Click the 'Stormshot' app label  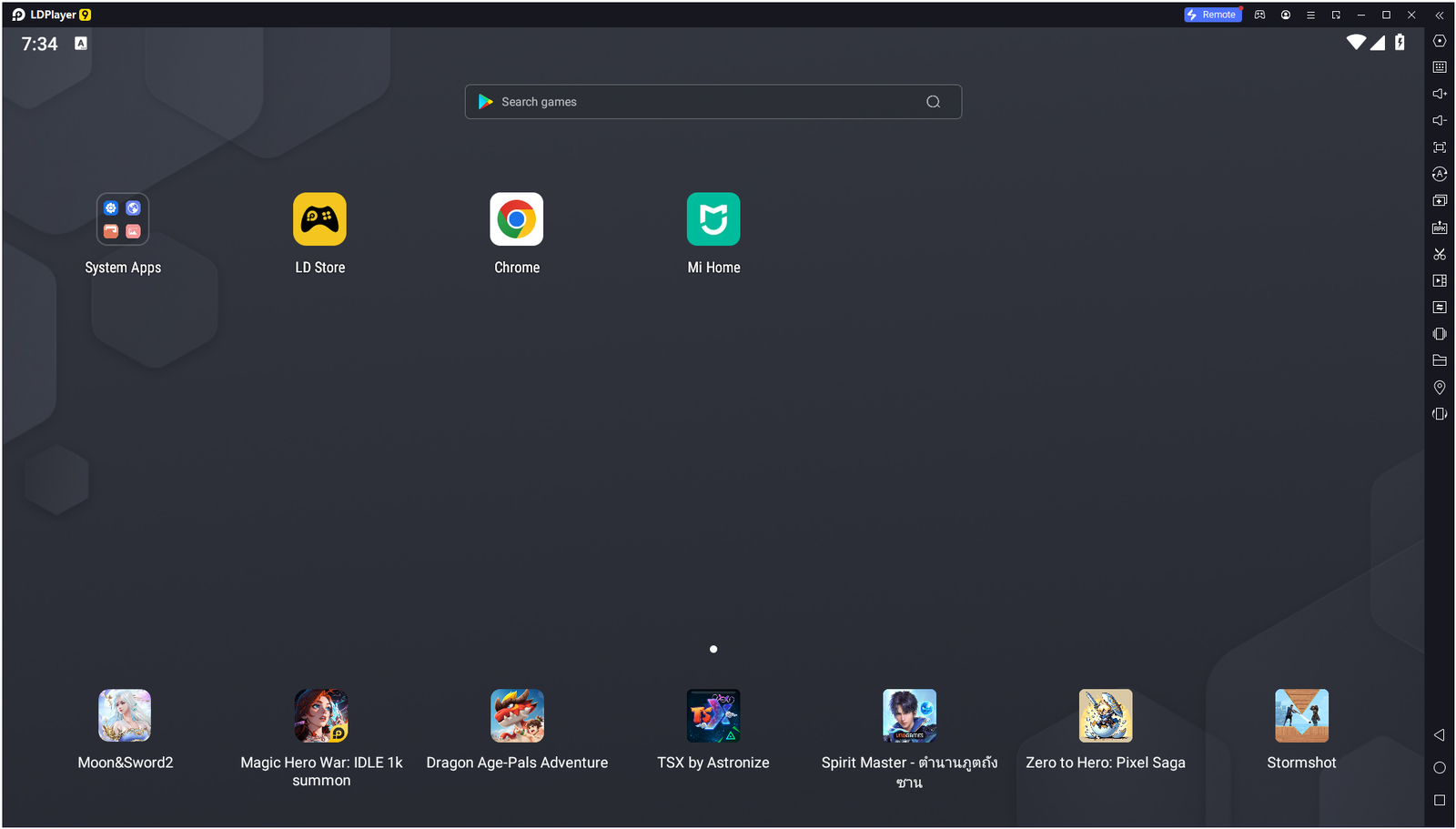click(1301, 763)
